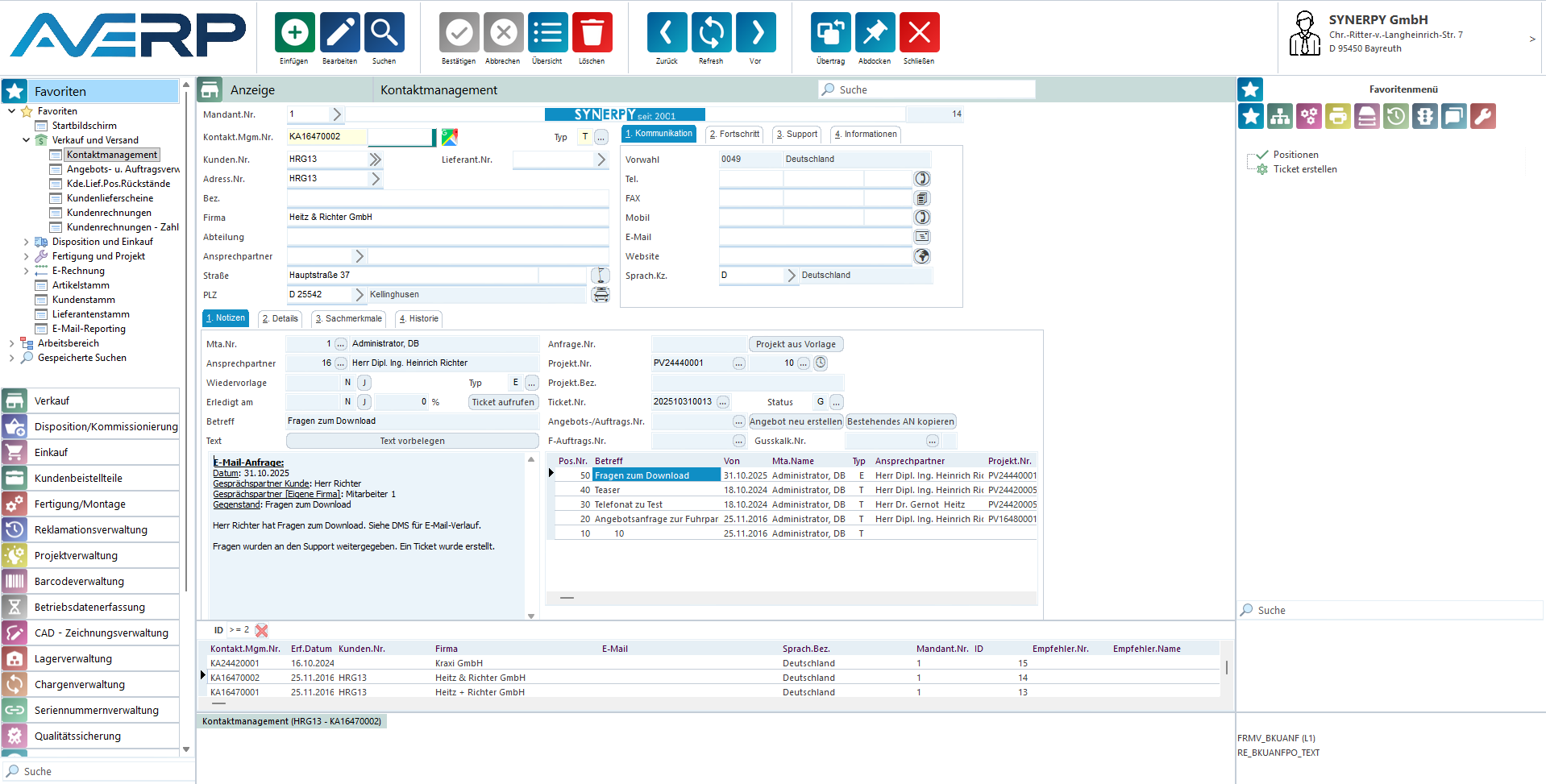Switch to the Fortschritt tab
The width and height of the screenshot is (1546, 784).
pos(734,135)
